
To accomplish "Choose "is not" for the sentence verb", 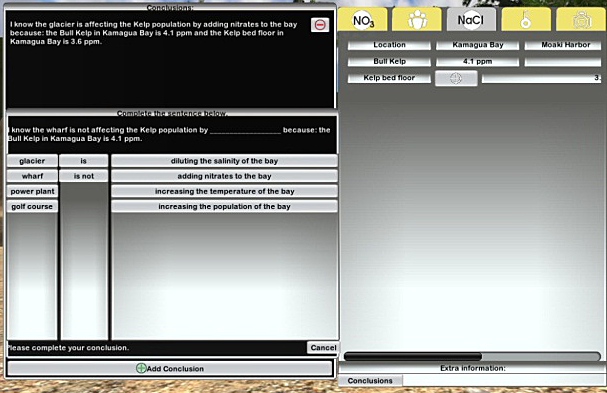I will coord(84,176).
